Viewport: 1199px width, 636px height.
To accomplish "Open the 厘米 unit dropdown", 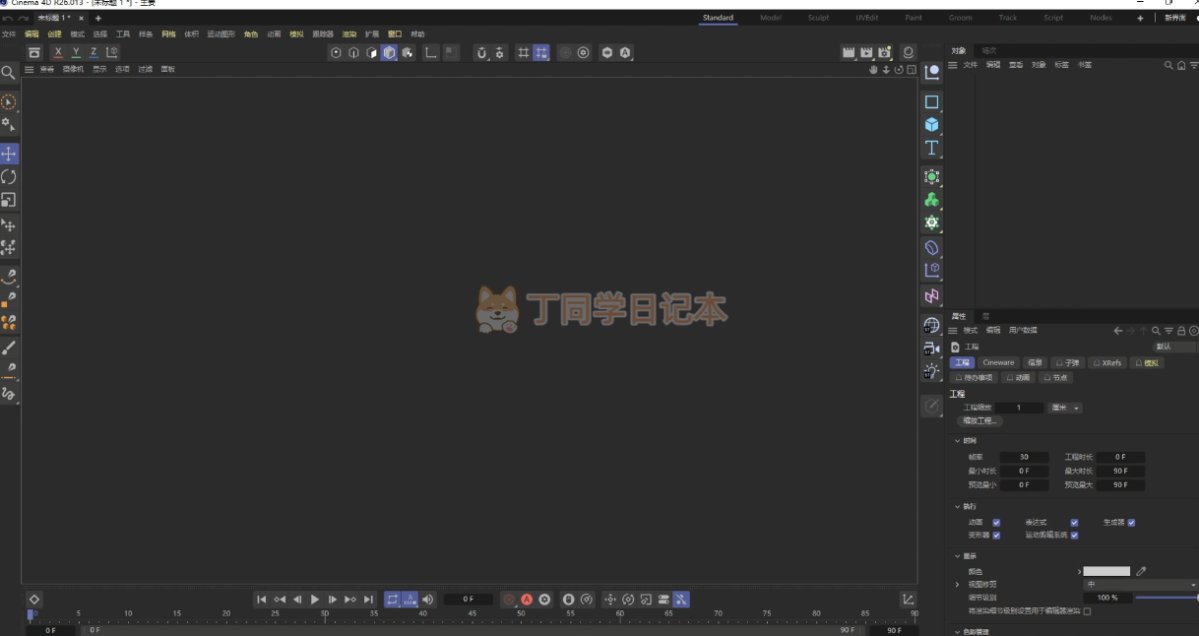I will tap(1064, 408).
